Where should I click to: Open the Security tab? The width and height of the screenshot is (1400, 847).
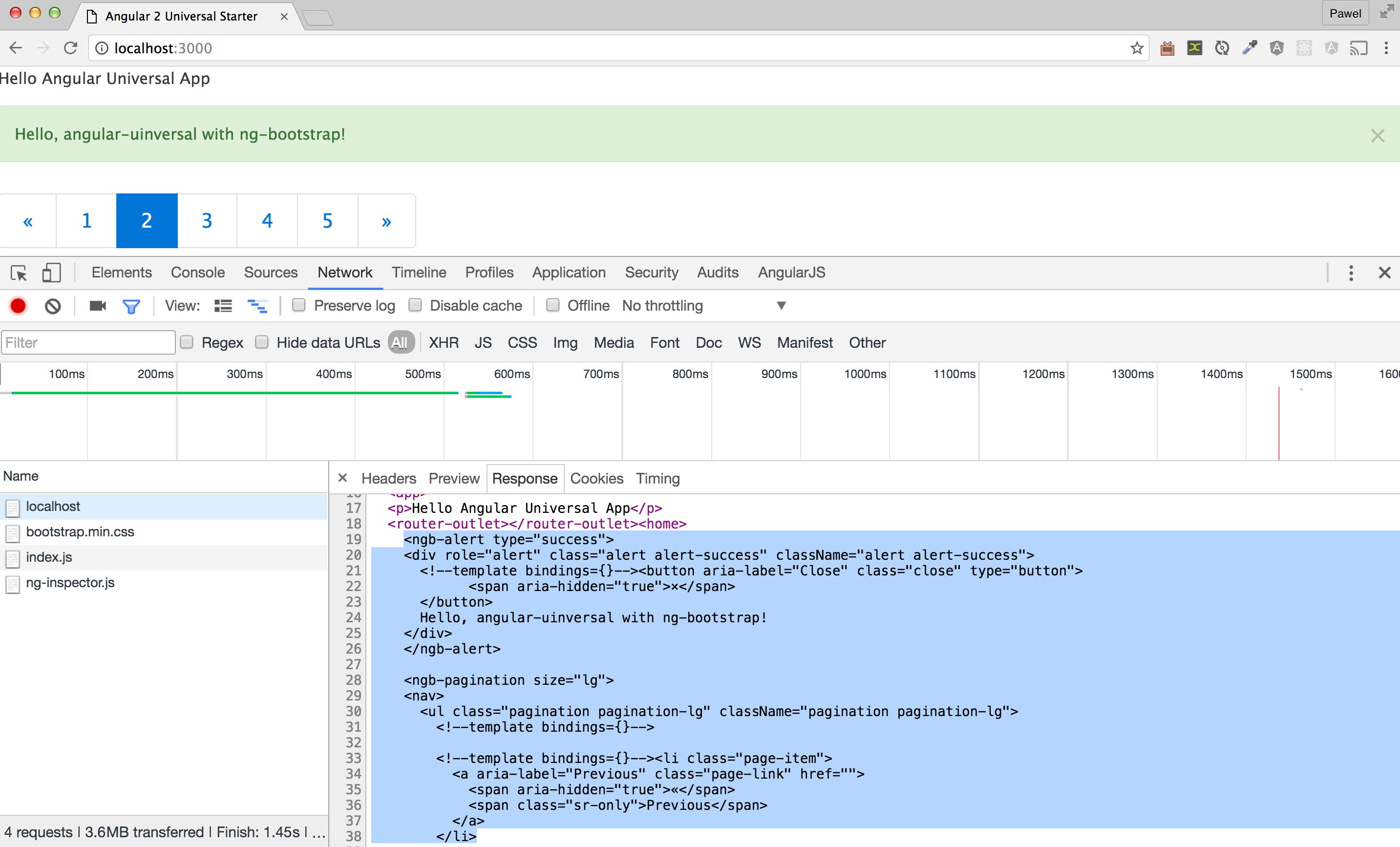[651, 273]
